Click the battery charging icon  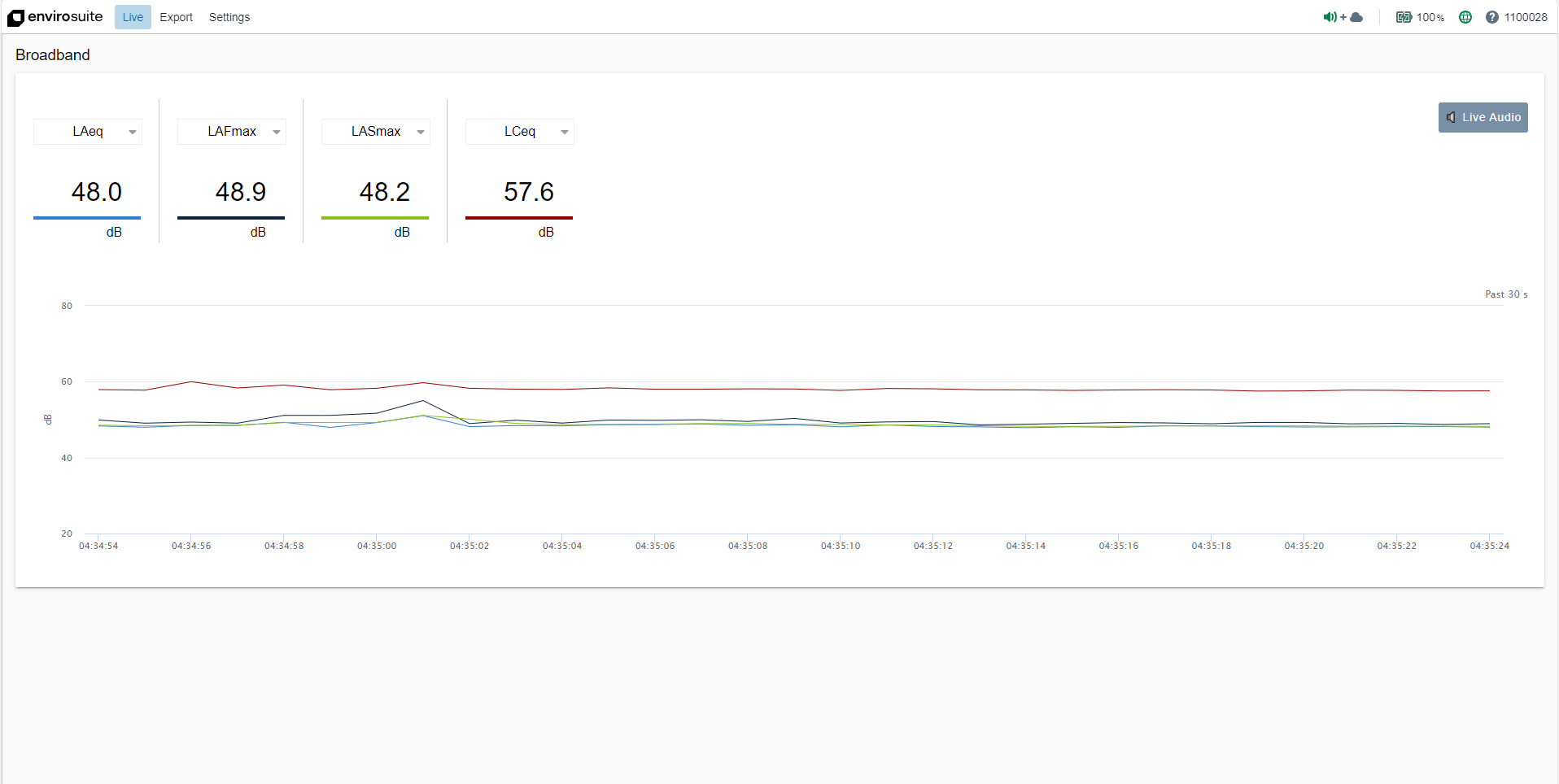pyautogui.click(x=1404, y=17)
